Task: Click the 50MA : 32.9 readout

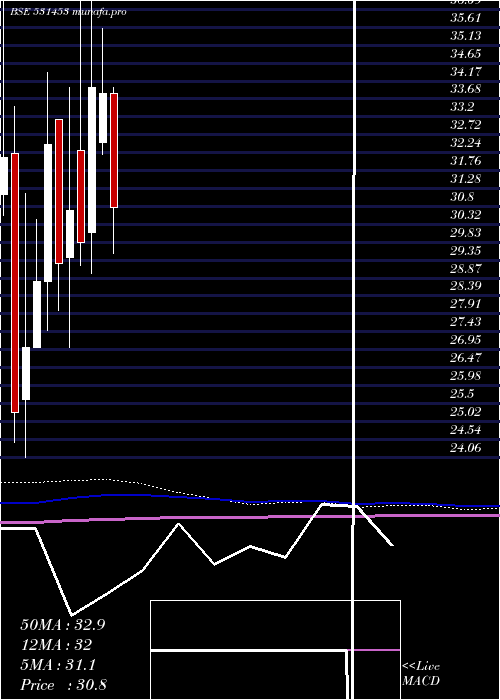Action: pyautogui.click(x=63, y=625)
